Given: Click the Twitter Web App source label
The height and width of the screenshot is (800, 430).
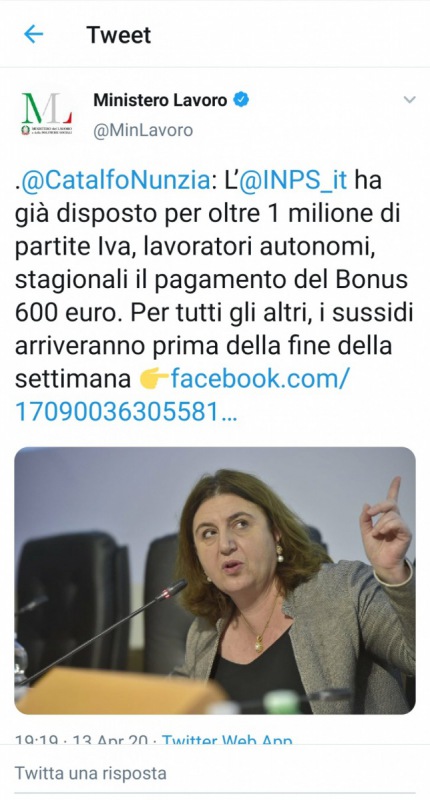Looking at the screenshot, I should click(x=227, y=739).
